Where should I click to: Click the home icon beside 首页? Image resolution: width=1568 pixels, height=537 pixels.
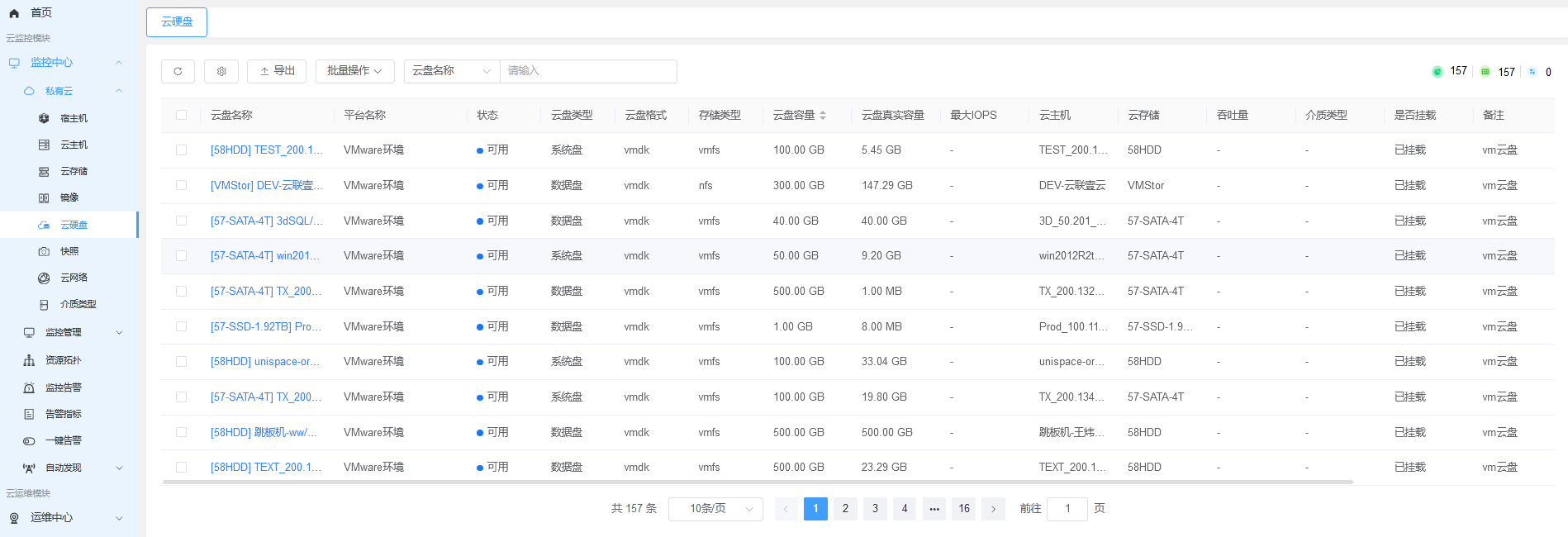(x=14, y=13)
